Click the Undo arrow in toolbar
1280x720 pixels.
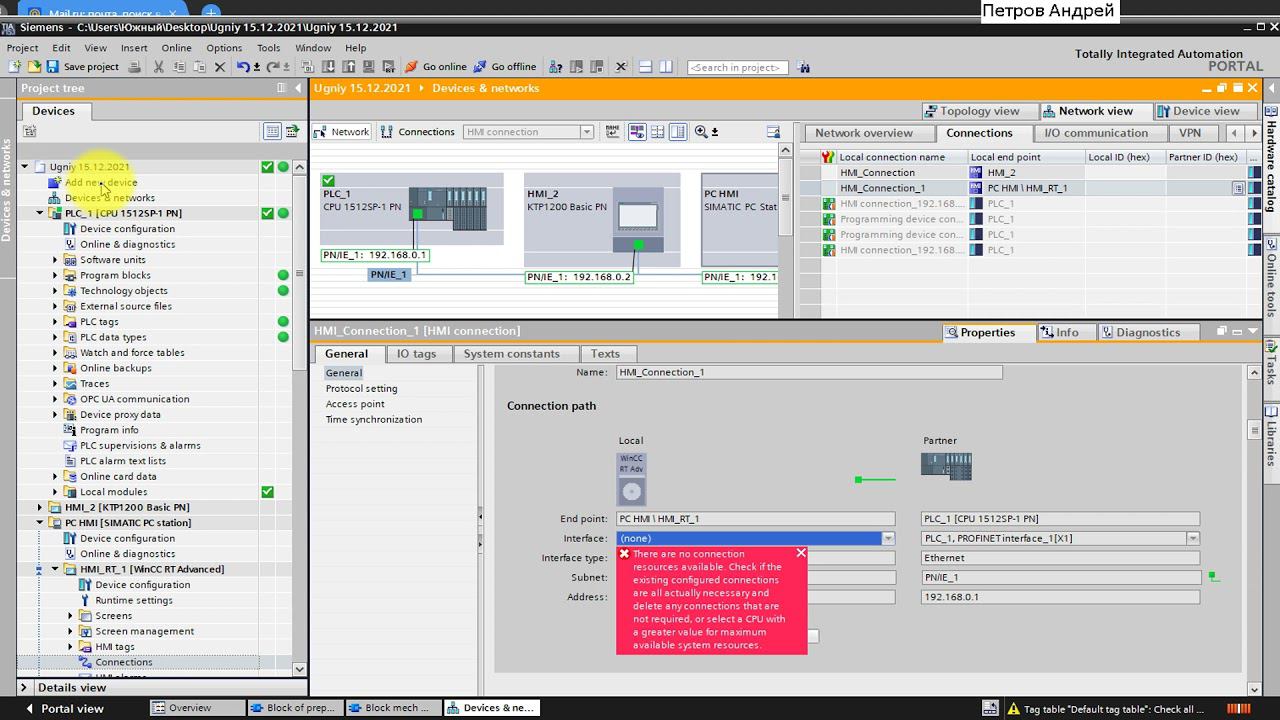(243, 67)
